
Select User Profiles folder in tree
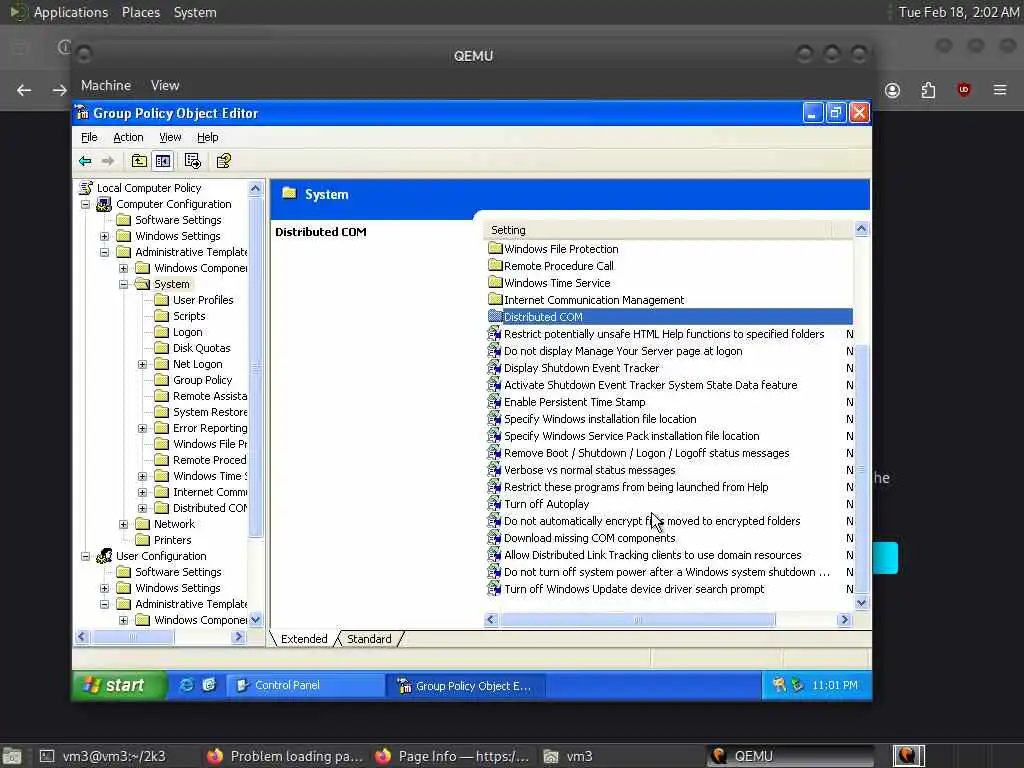(202, 300)
